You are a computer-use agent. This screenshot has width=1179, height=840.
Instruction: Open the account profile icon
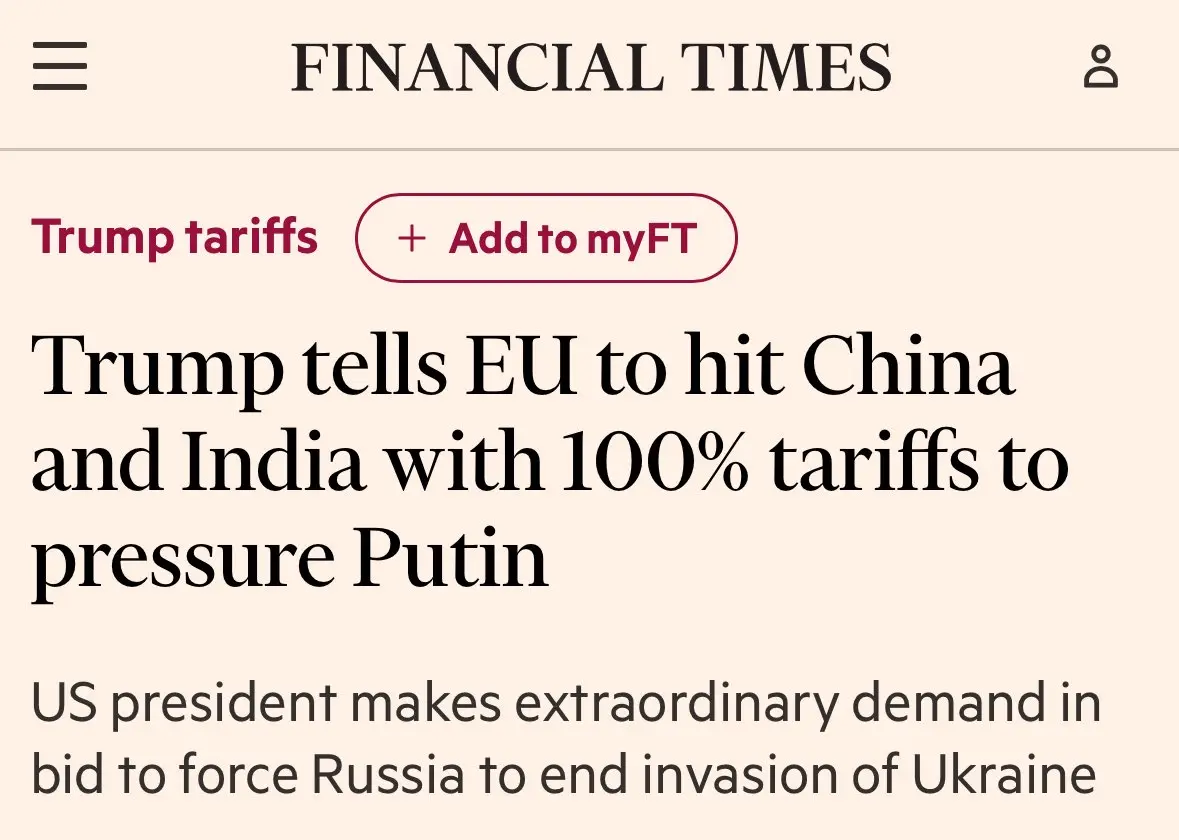tap(1101, 67)
